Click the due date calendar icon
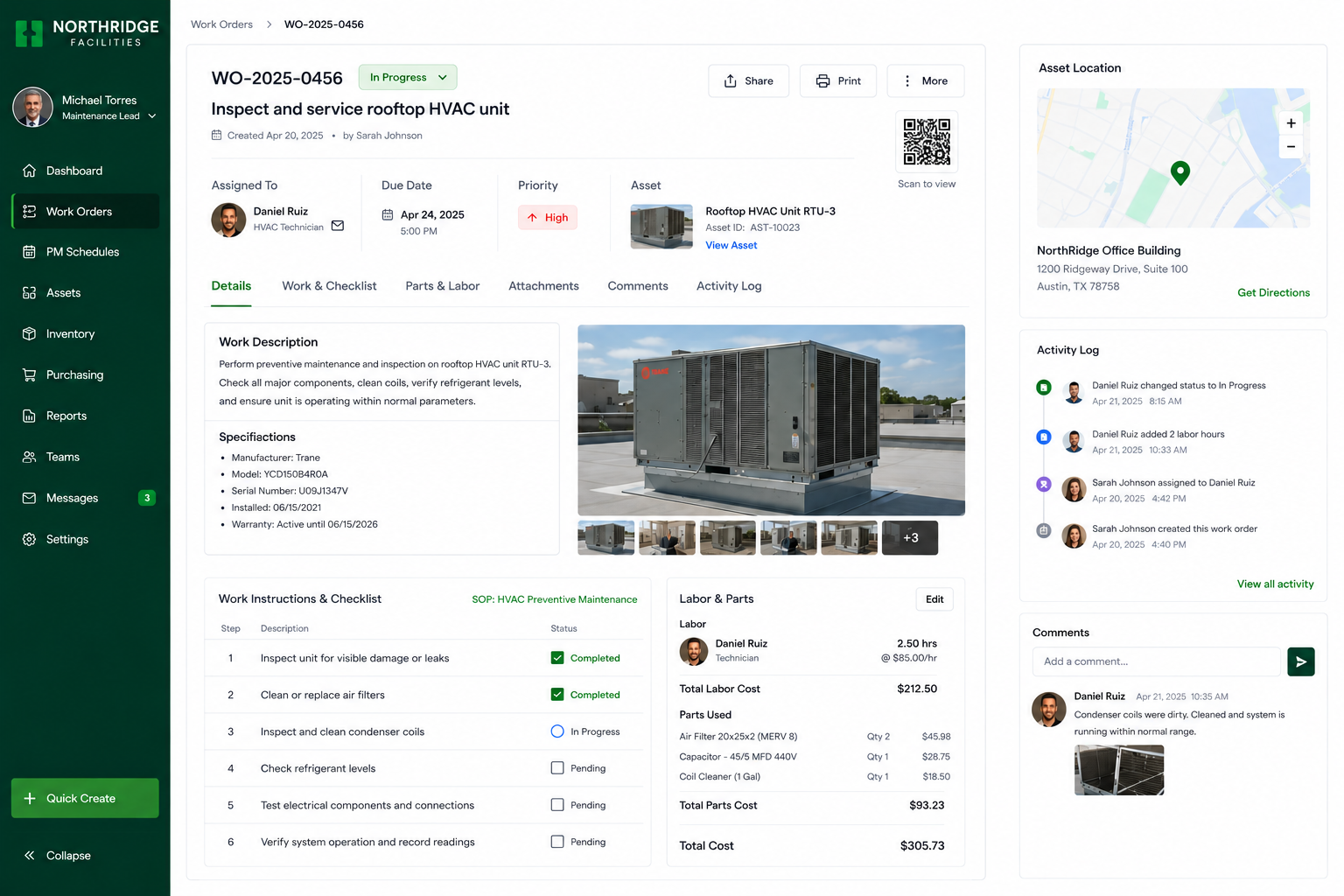Screen dimensions: 1344x896 pyautogui.click(x=388, y=214)
